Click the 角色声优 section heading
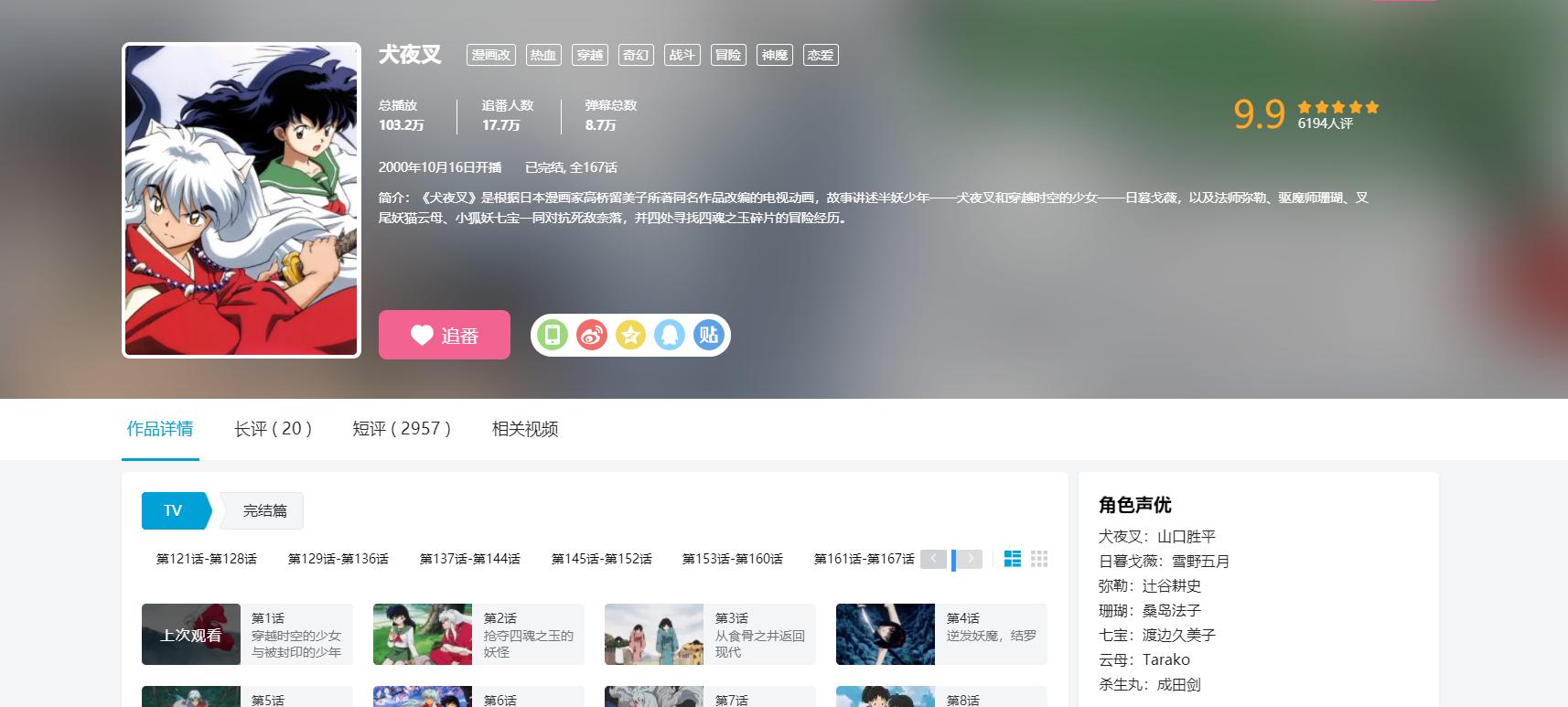The height and width of the screenshot is (707, 1568). [x=1135, y=505]
